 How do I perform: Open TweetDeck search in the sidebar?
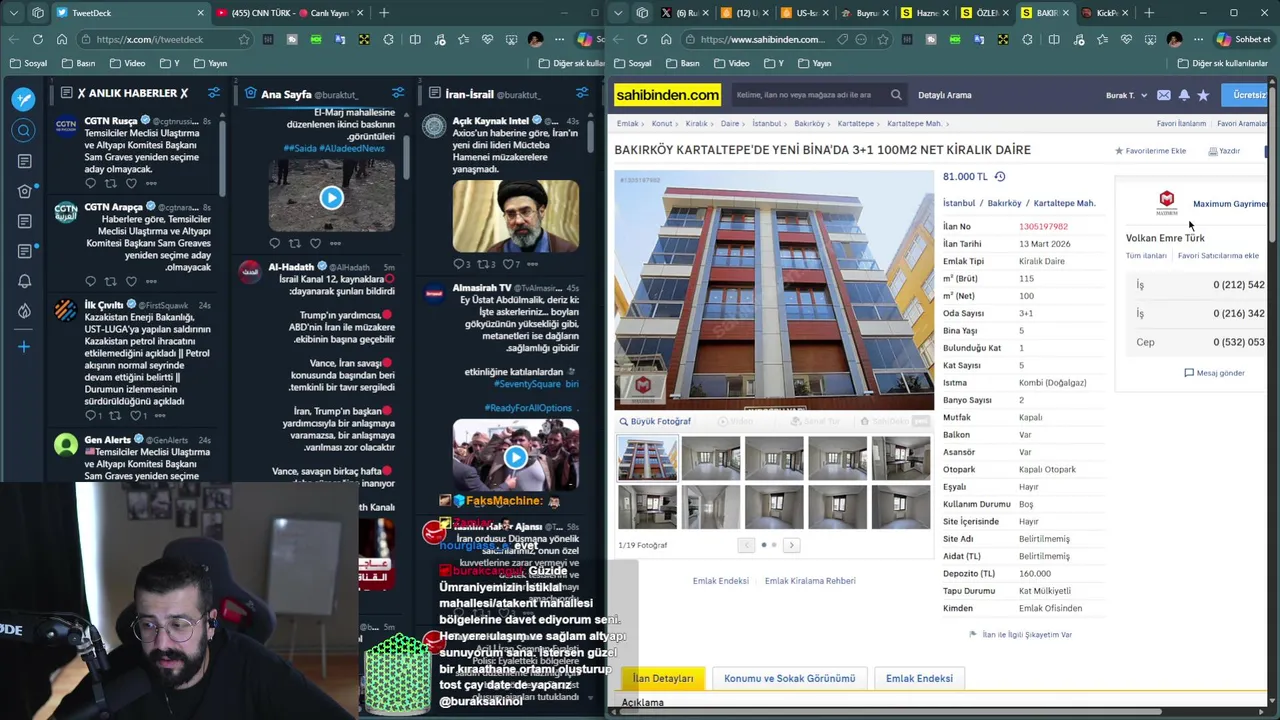[x=24, y=130]
